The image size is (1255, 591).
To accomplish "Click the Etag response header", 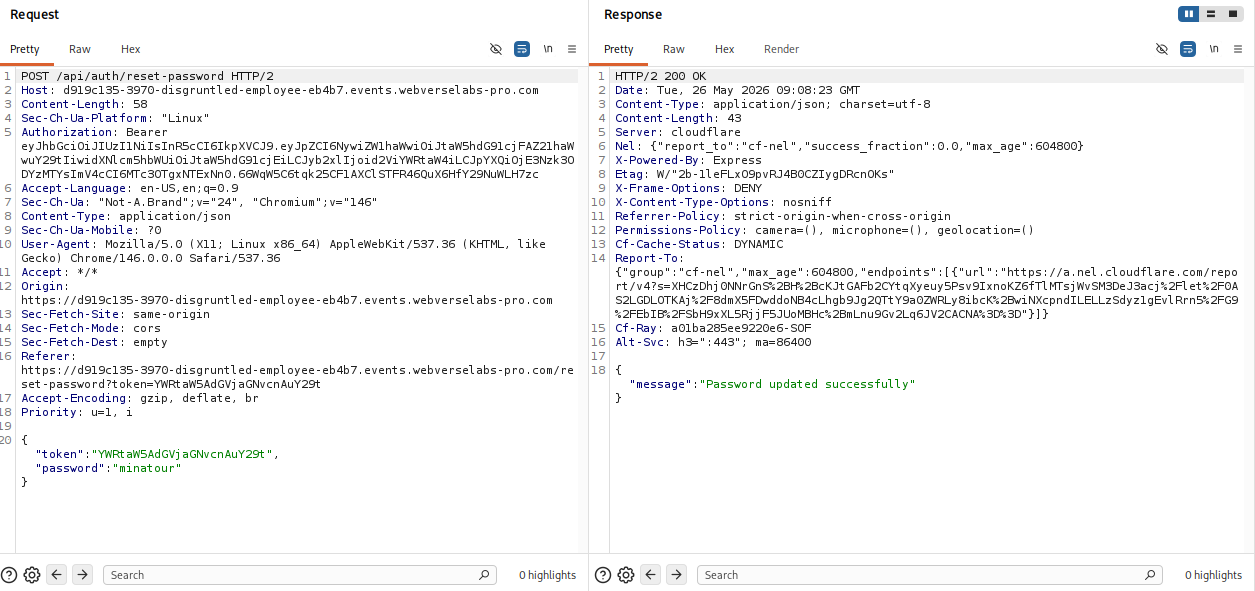I will click(755, 174).
